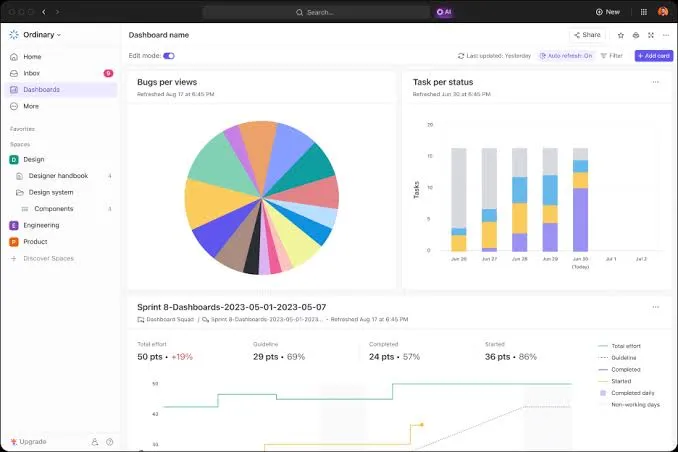Toggle Non-working days legend item
The height and width of the screenshot is (452, 678).
(x=629, y=404)
